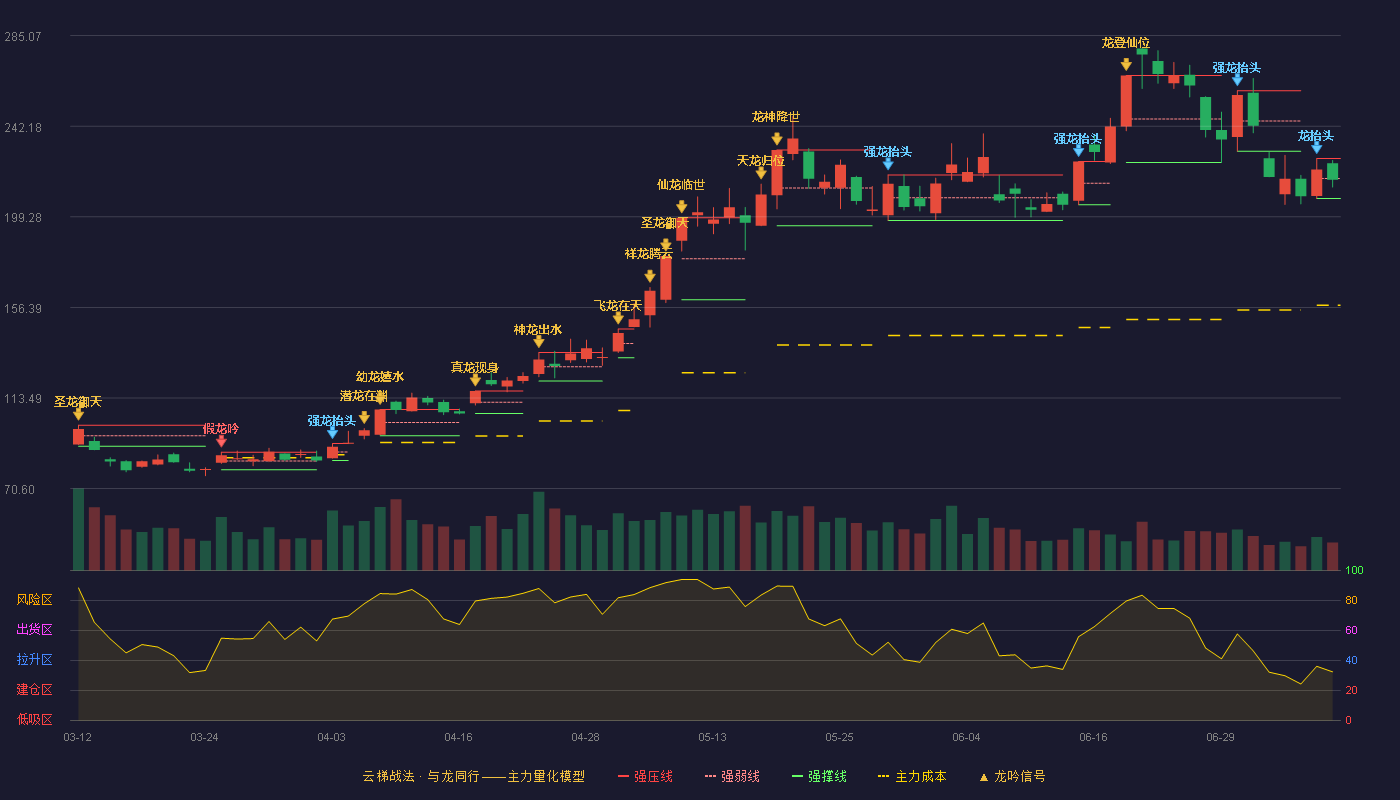Click the arrow beneath 仙龙临世 signal
This screenshot has height=800, width=1400.
(681, 207)
